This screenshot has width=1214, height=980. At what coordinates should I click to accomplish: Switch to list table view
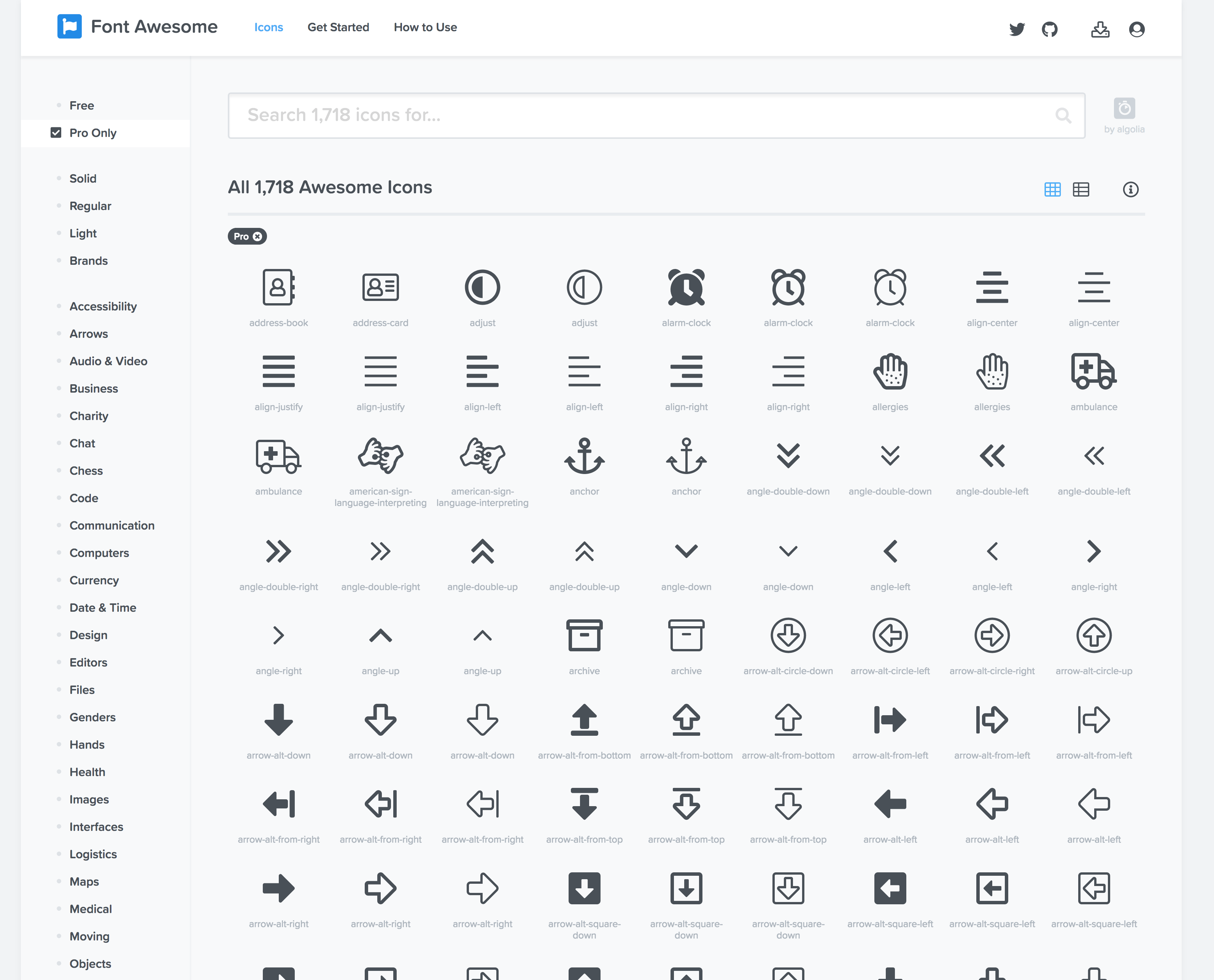coord(1080,190)
